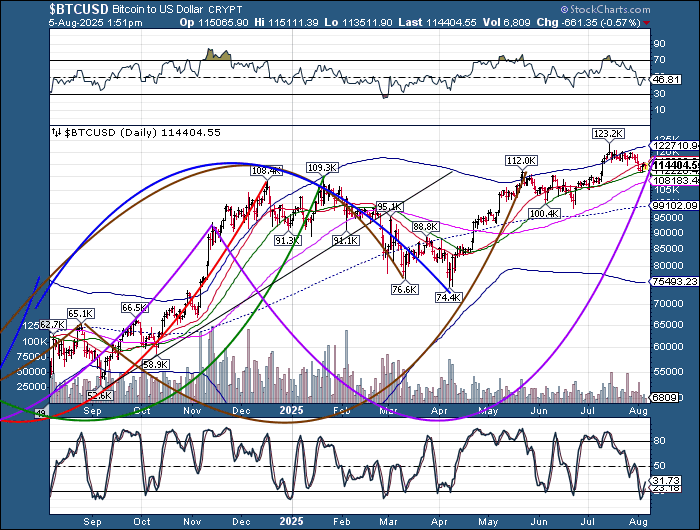This screenshot has height=530, width=700.
Task: Click the 76.6K low price callout
Action: pyautogui.click(x=404, y=289)
